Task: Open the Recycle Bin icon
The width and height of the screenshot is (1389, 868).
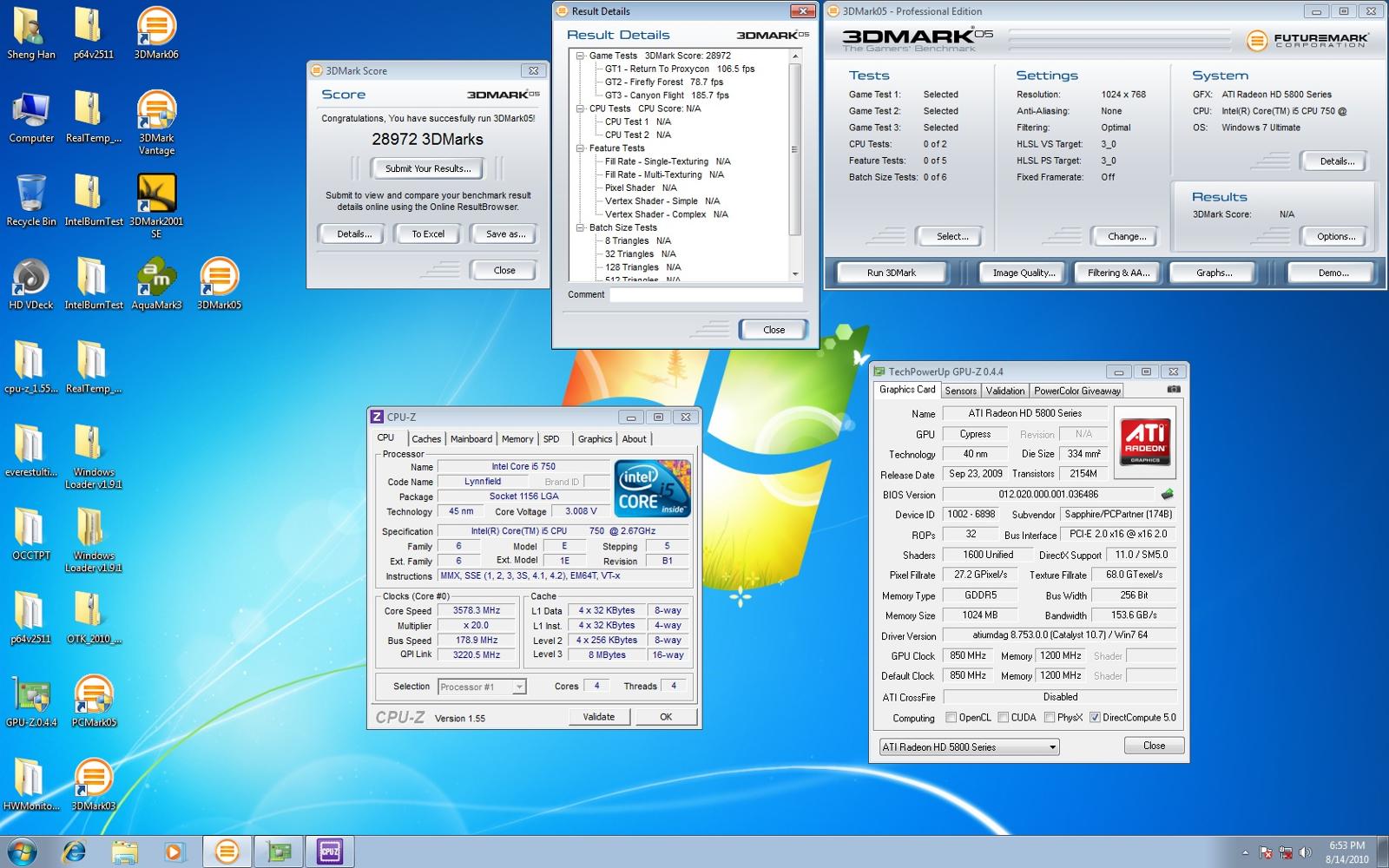Action: point(31,200)
